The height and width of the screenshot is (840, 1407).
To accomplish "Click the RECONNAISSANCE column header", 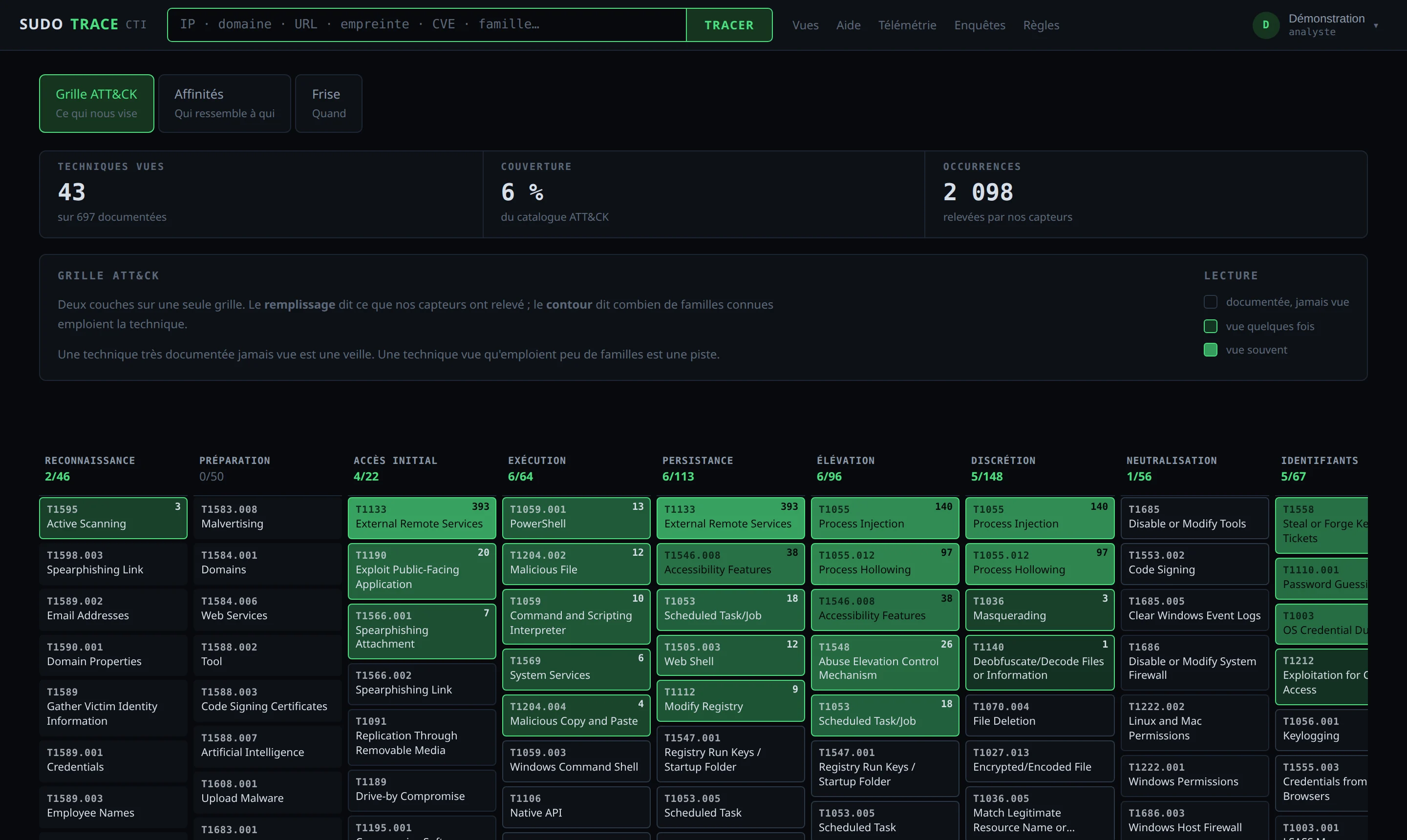I will click(90, 460).
